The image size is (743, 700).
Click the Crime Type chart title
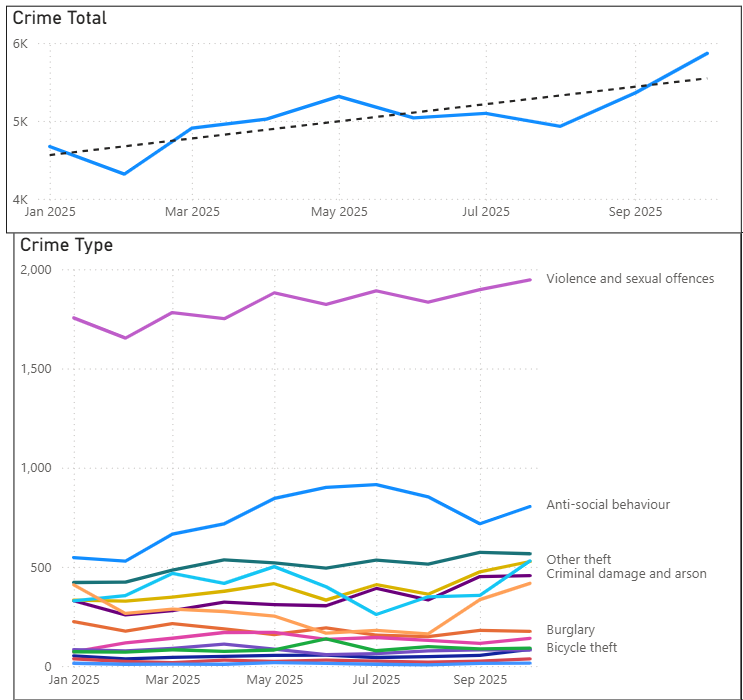point(66,245)
